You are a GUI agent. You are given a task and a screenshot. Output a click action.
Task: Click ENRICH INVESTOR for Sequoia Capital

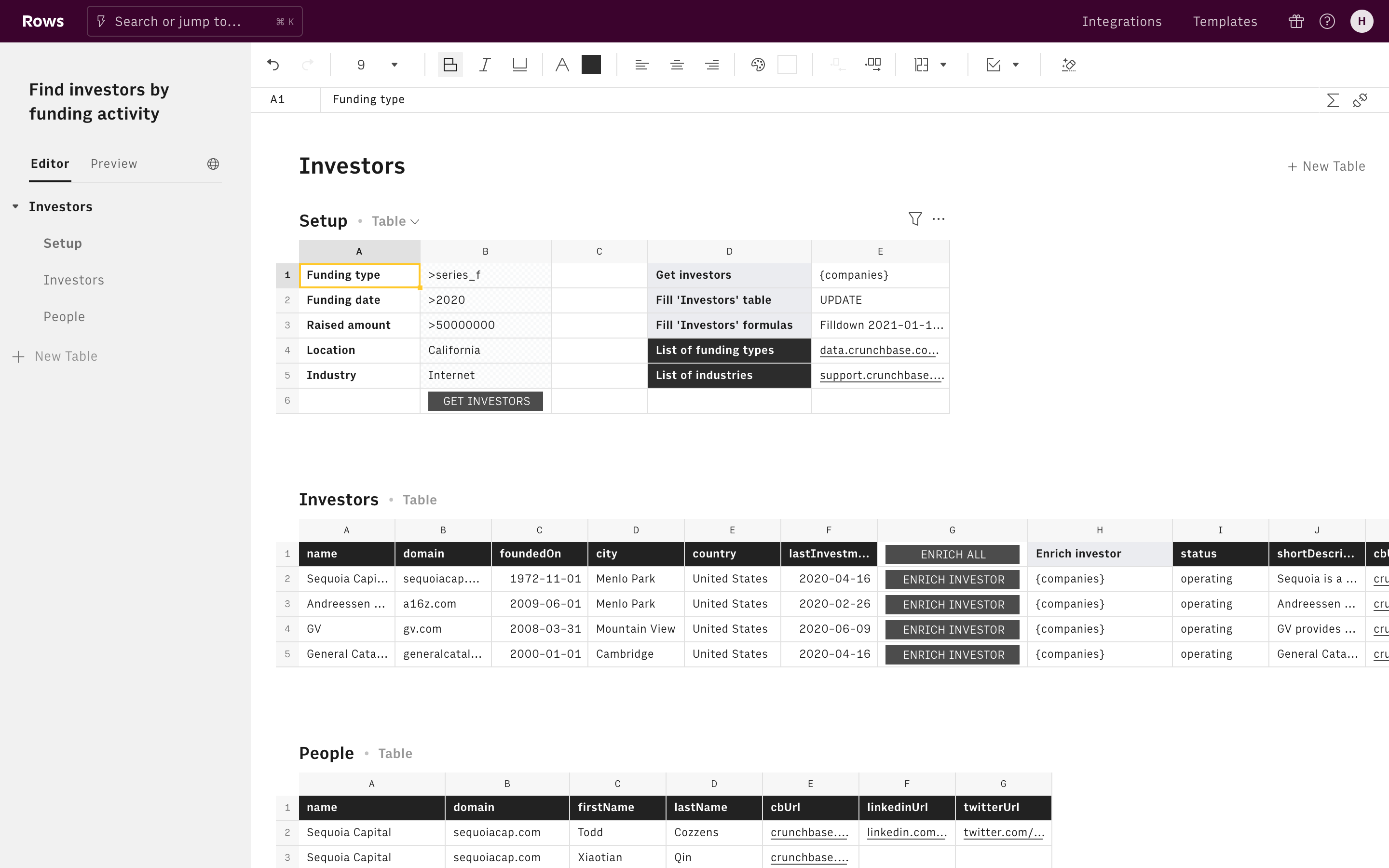(952, 579)
